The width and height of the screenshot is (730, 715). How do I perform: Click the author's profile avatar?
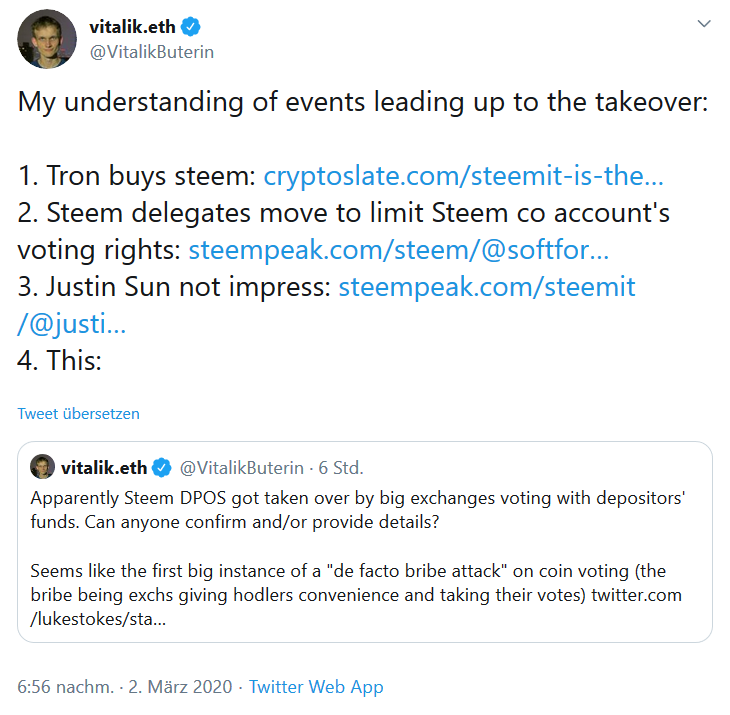pyautogui.click(x=47, y=38)
